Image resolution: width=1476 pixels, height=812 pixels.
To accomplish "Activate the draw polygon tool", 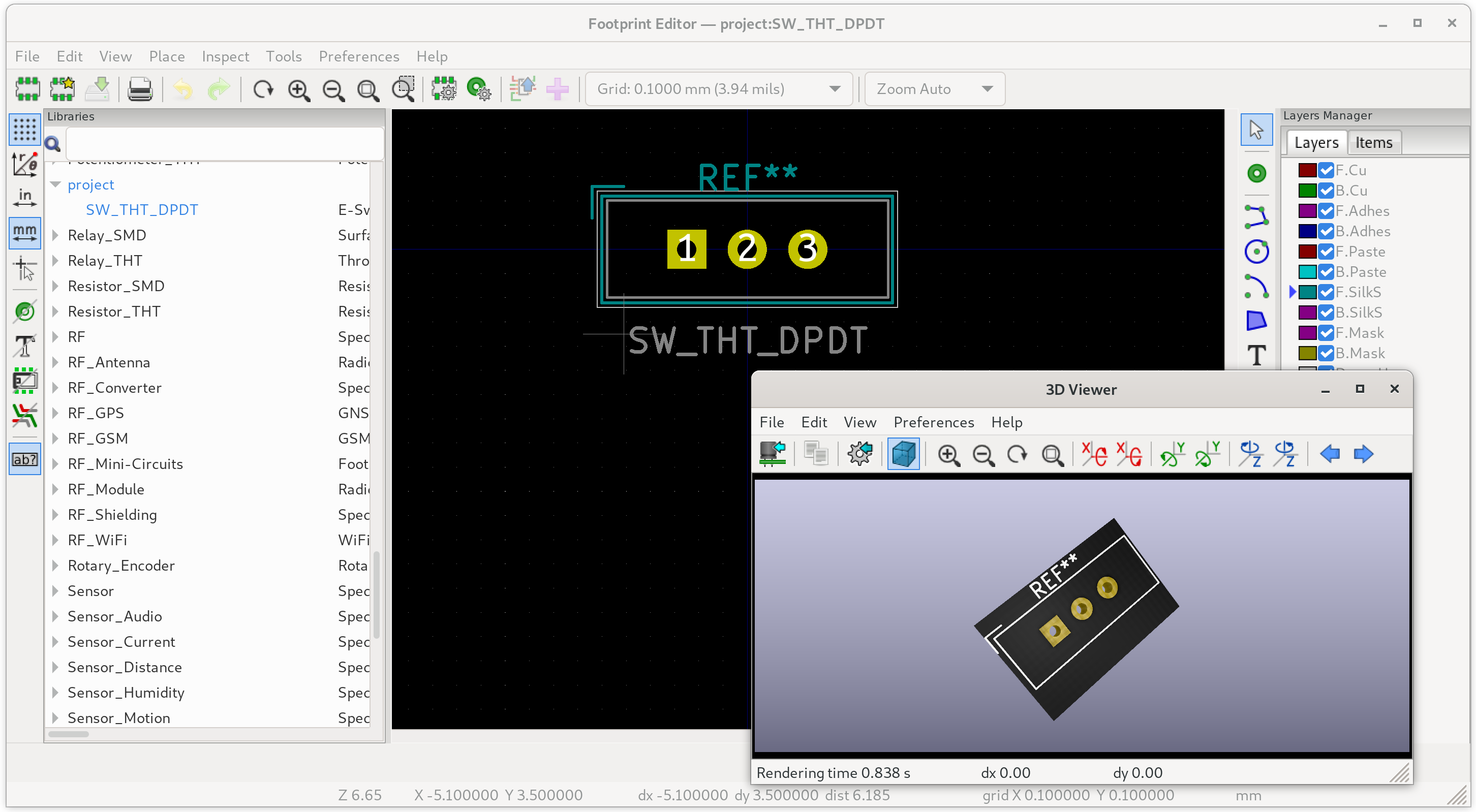I will point(1256,321).
